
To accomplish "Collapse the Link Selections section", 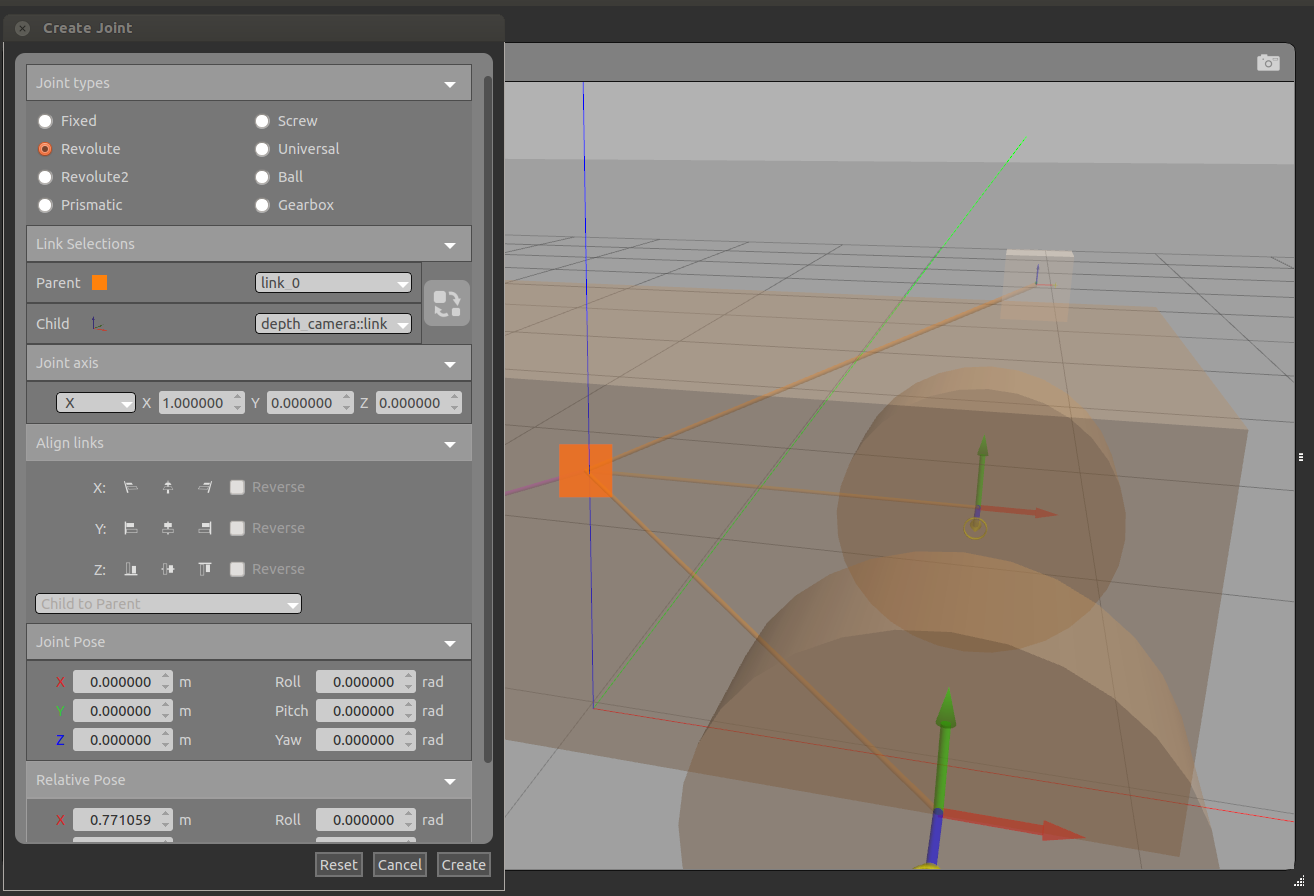I will click(249, 244).
